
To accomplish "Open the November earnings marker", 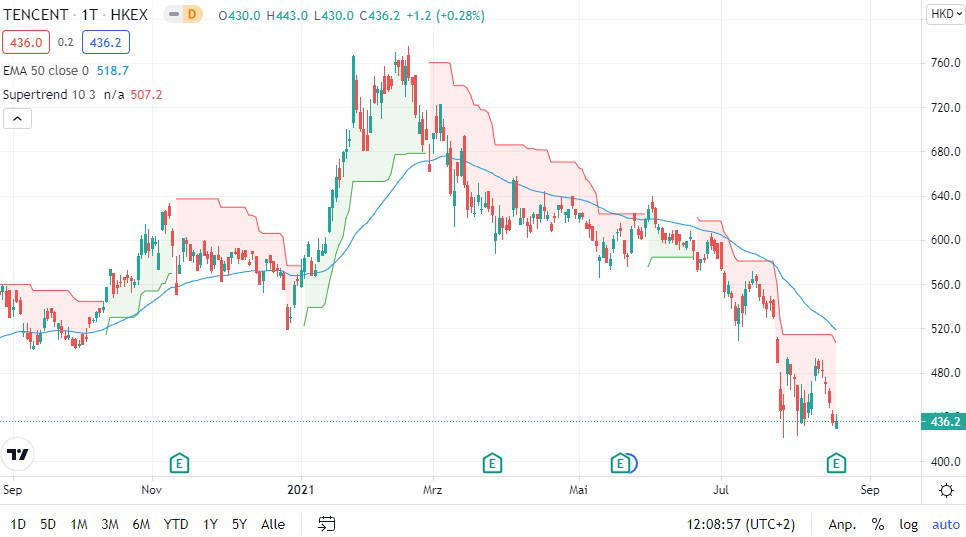I will click(x=179, y=462).
